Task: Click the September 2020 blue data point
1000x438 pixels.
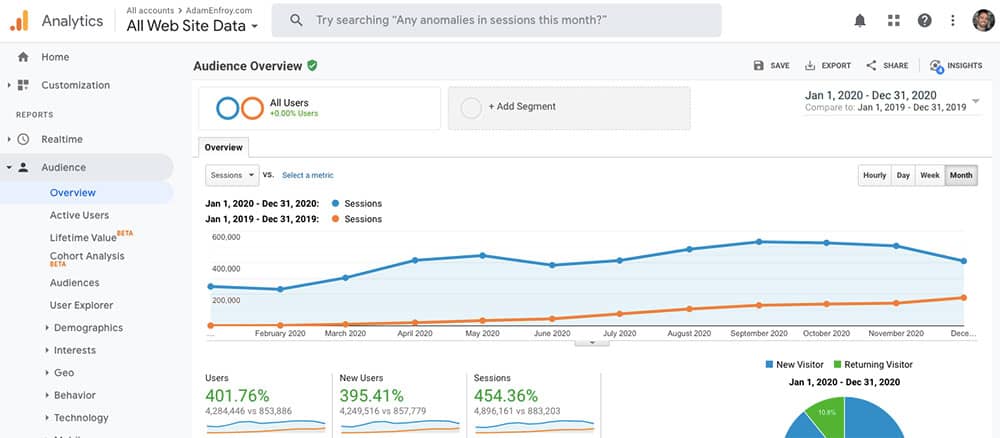Action: pyautogui.click(x=759, y=242)
